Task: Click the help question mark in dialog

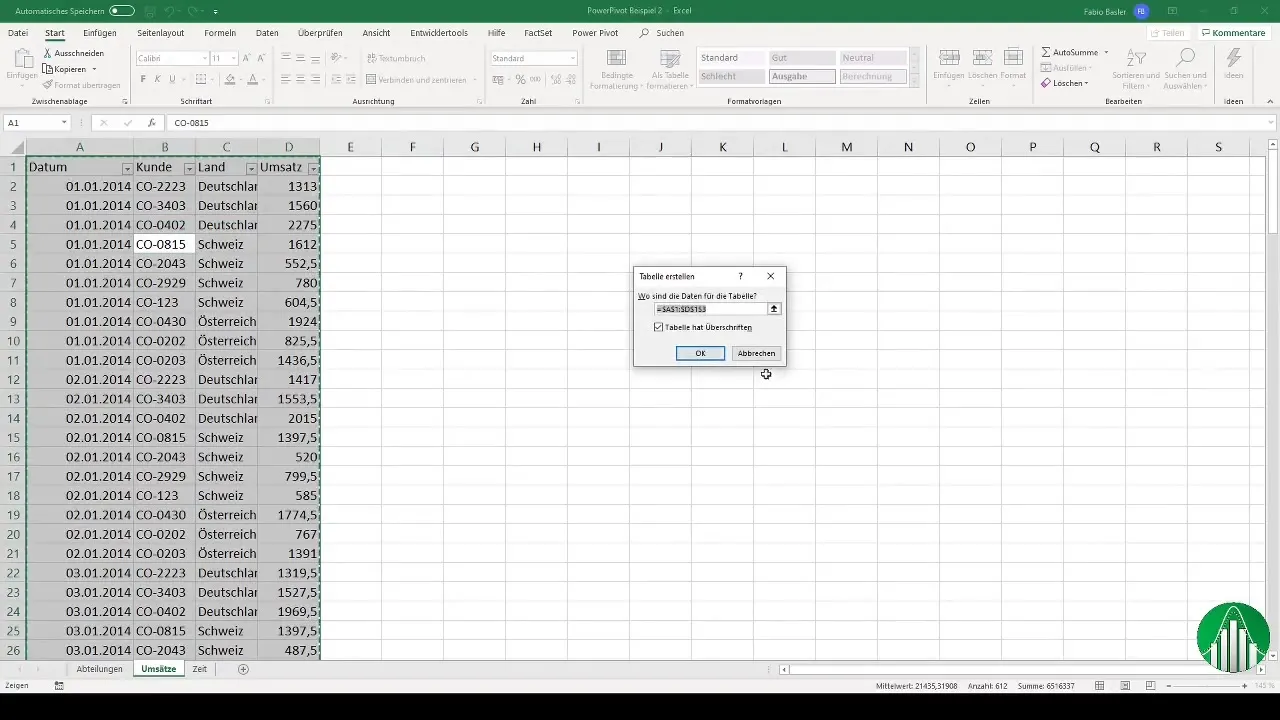Action: tap(740, 276)
